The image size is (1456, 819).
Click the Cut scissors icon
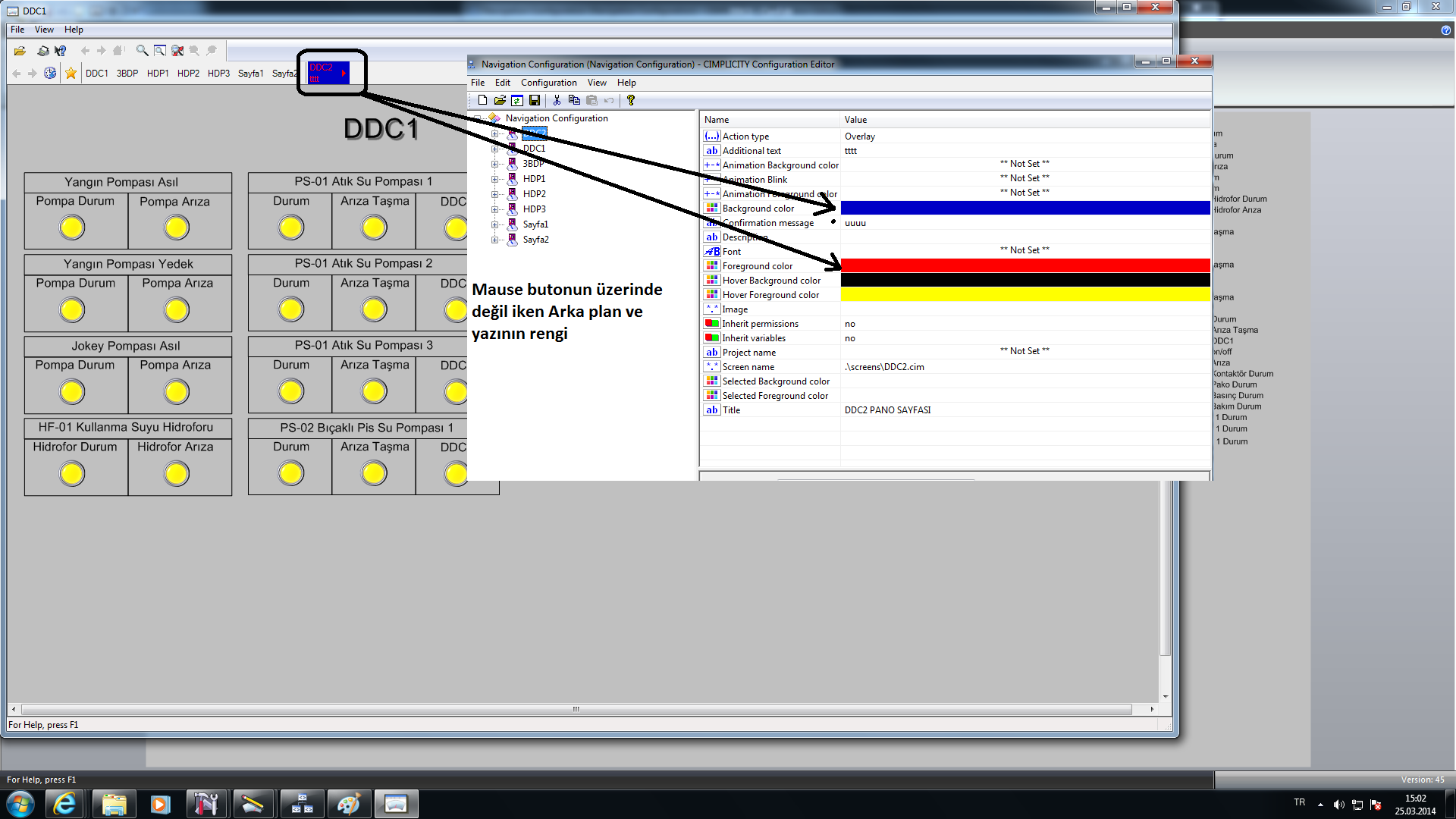pos(557,100)
